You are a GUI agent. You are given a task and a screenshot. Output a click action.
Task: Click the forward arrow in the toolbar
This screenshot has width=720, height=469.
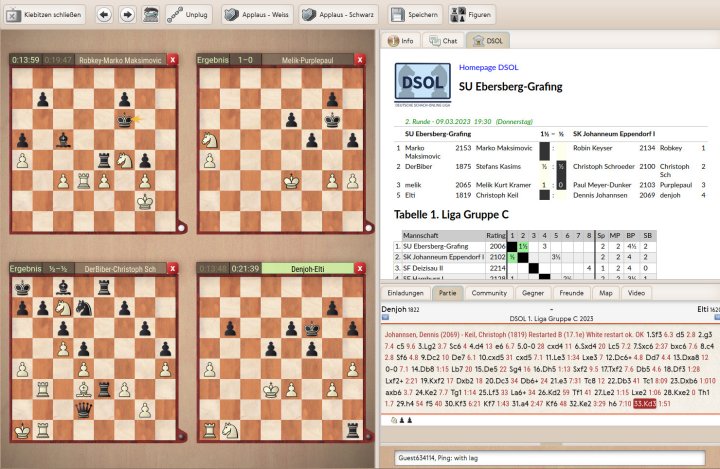click(x=128, y=14)
